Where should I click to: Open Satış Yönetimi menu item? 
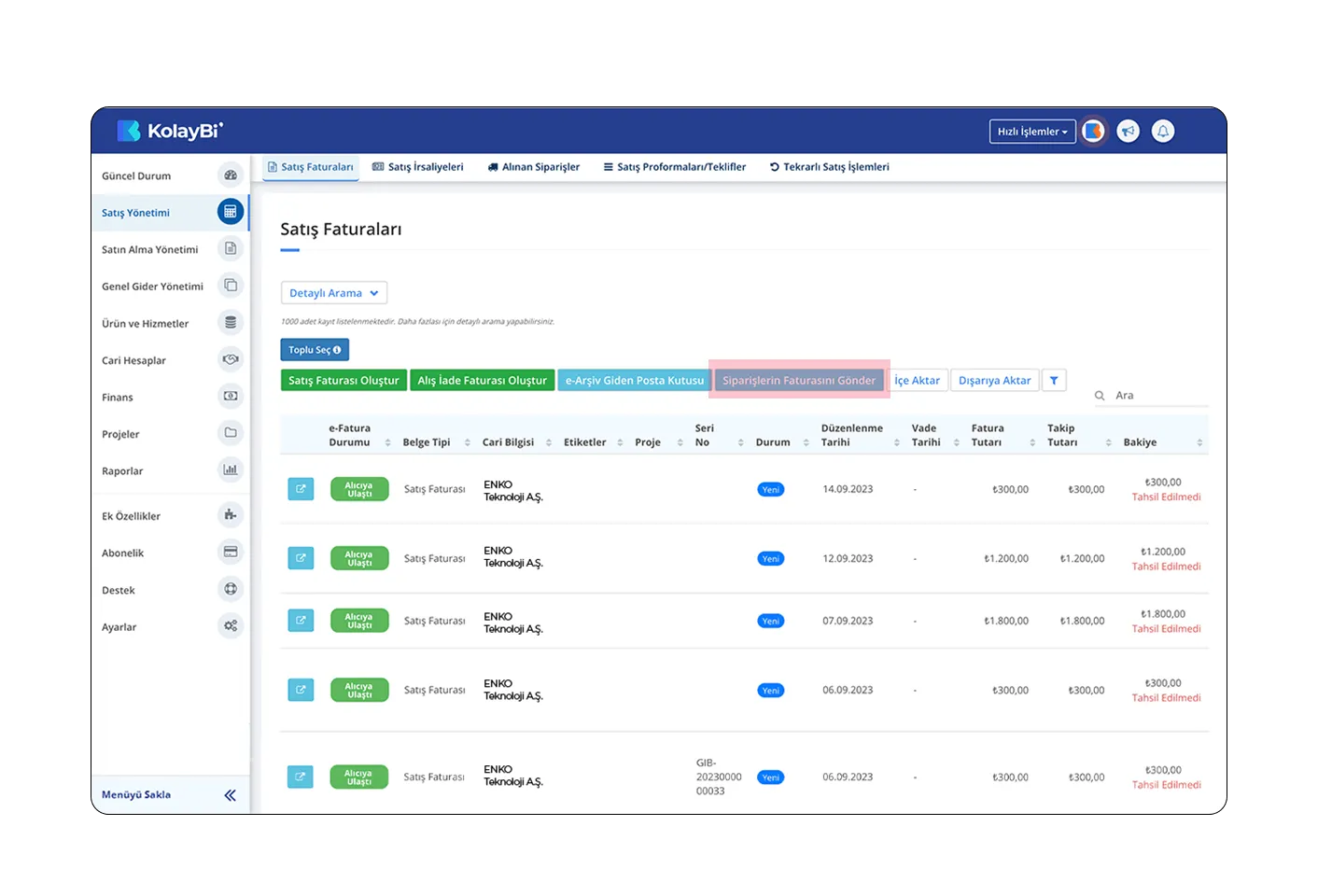tap(170, 213)
